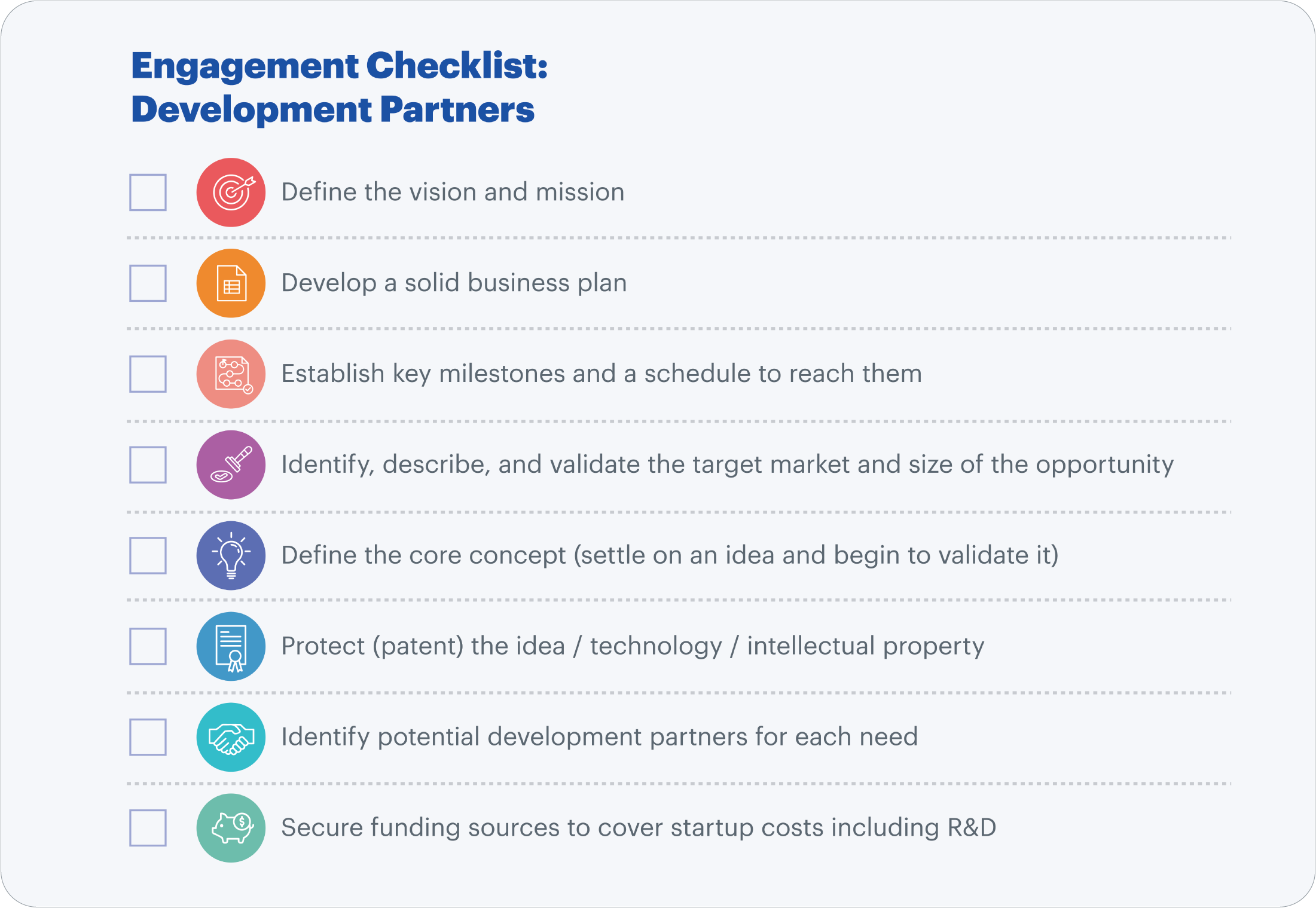Check the key milestones checkbox
The width and height of the screenshot is (1316, 908).
(148, 374)
